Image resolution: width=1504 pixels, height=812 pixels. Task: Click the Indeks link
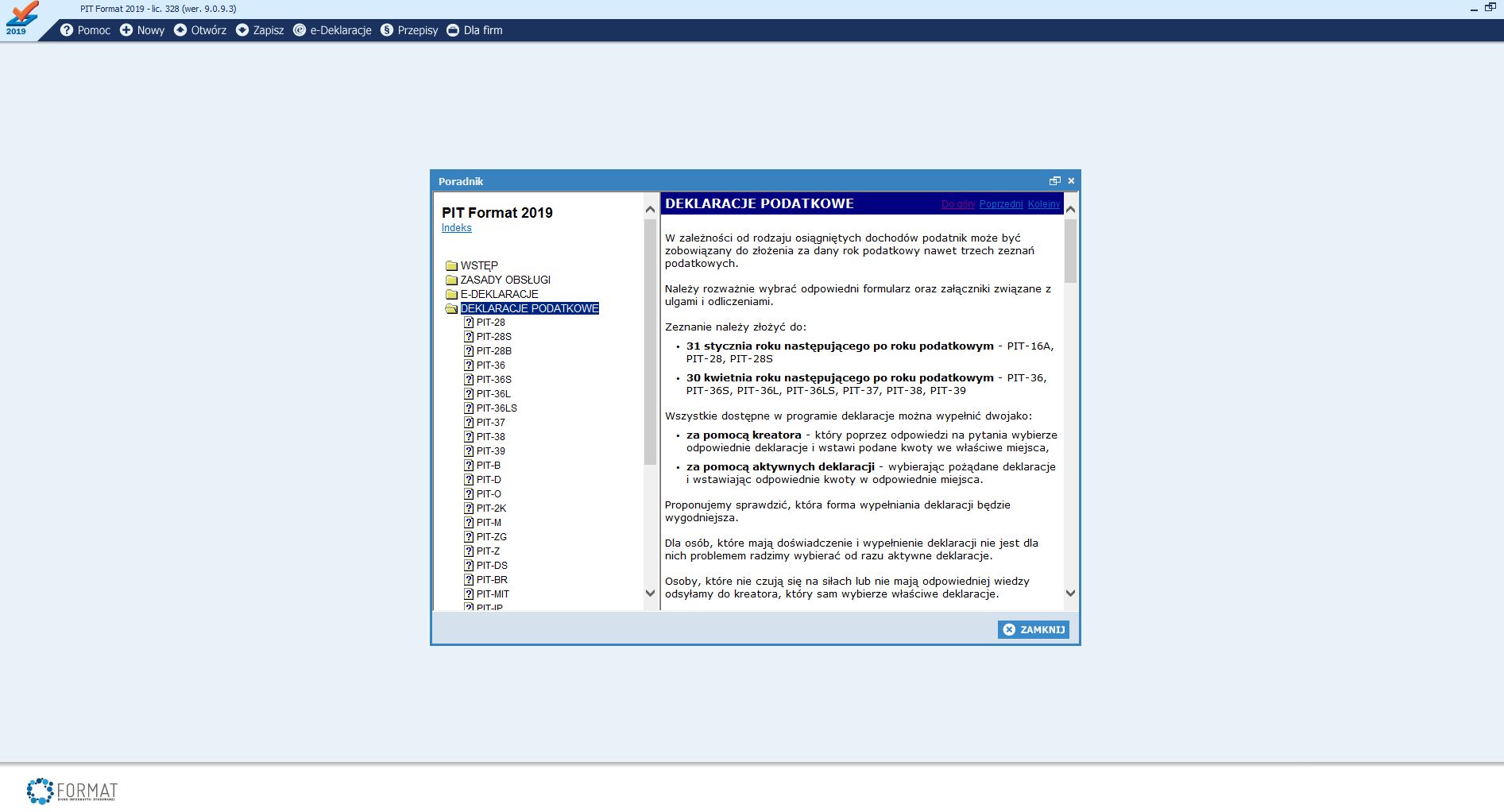tap(456, 228)
